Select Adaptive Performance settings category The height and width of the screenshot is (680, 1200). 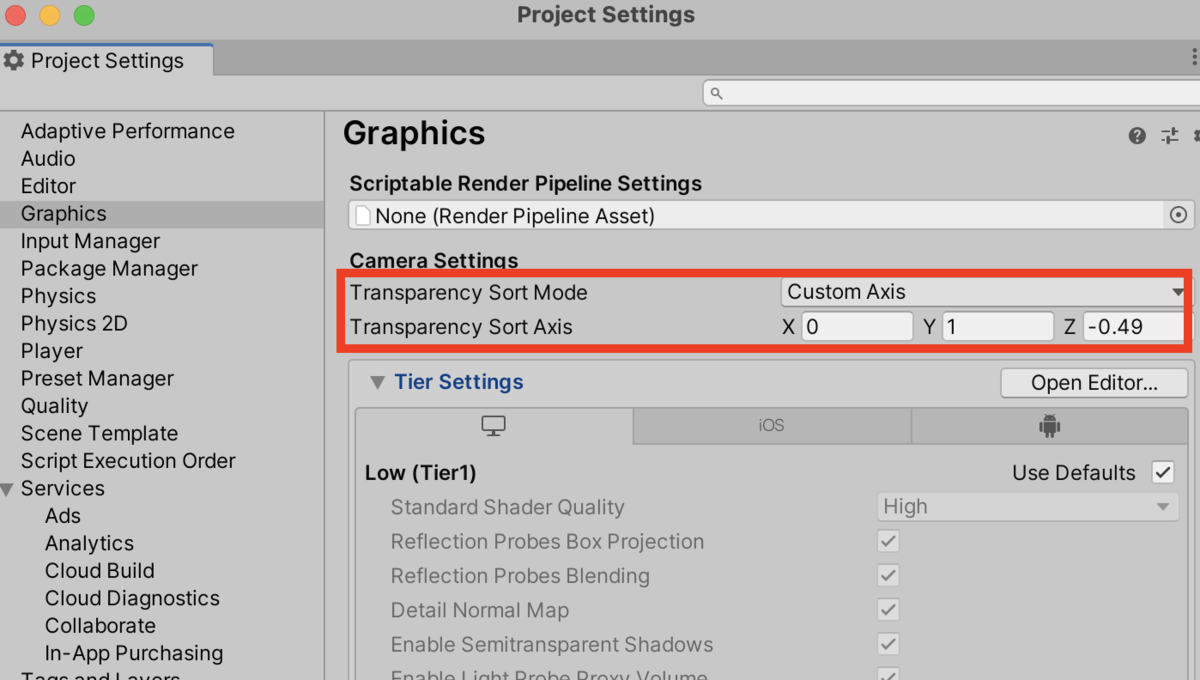(128, 131)
